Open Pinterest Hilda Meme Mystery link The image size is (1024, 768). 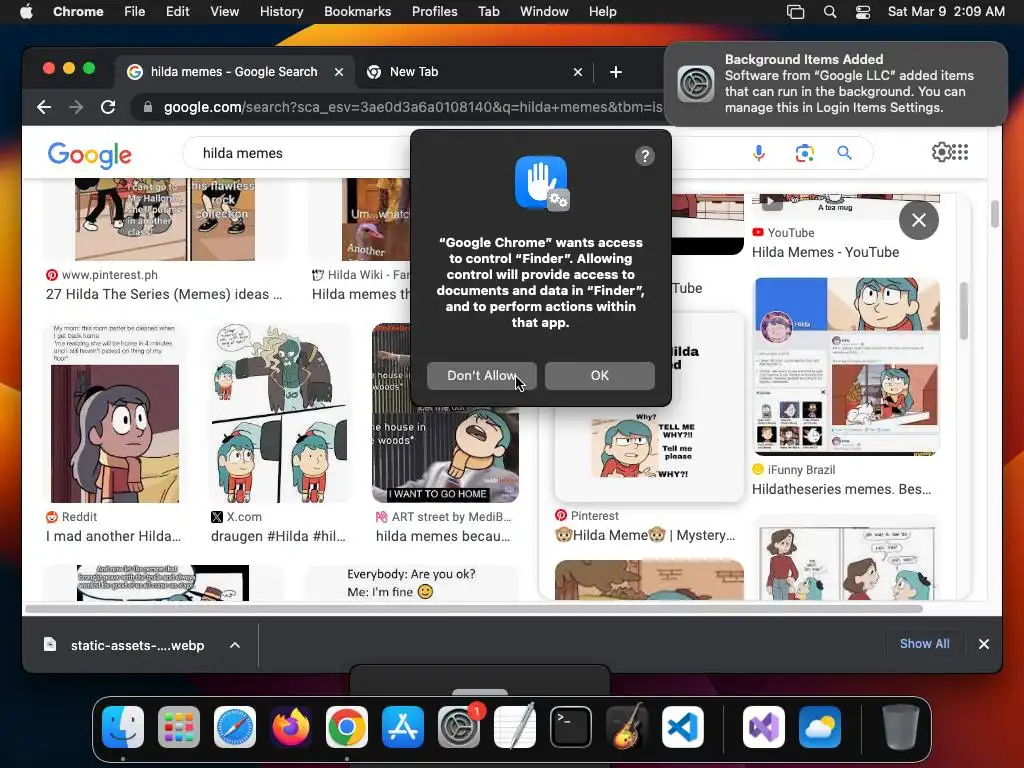[645, 535]
